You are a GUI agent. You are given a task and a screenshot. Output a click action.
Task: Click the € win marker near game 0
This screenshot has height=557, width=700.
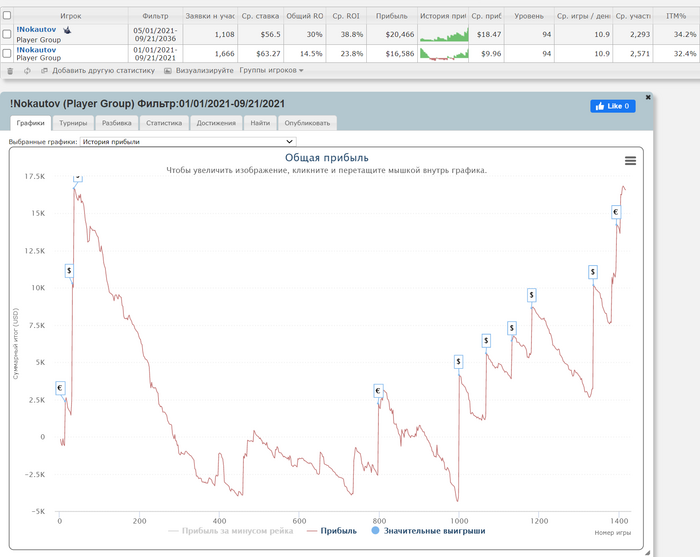tap(60, 388)
